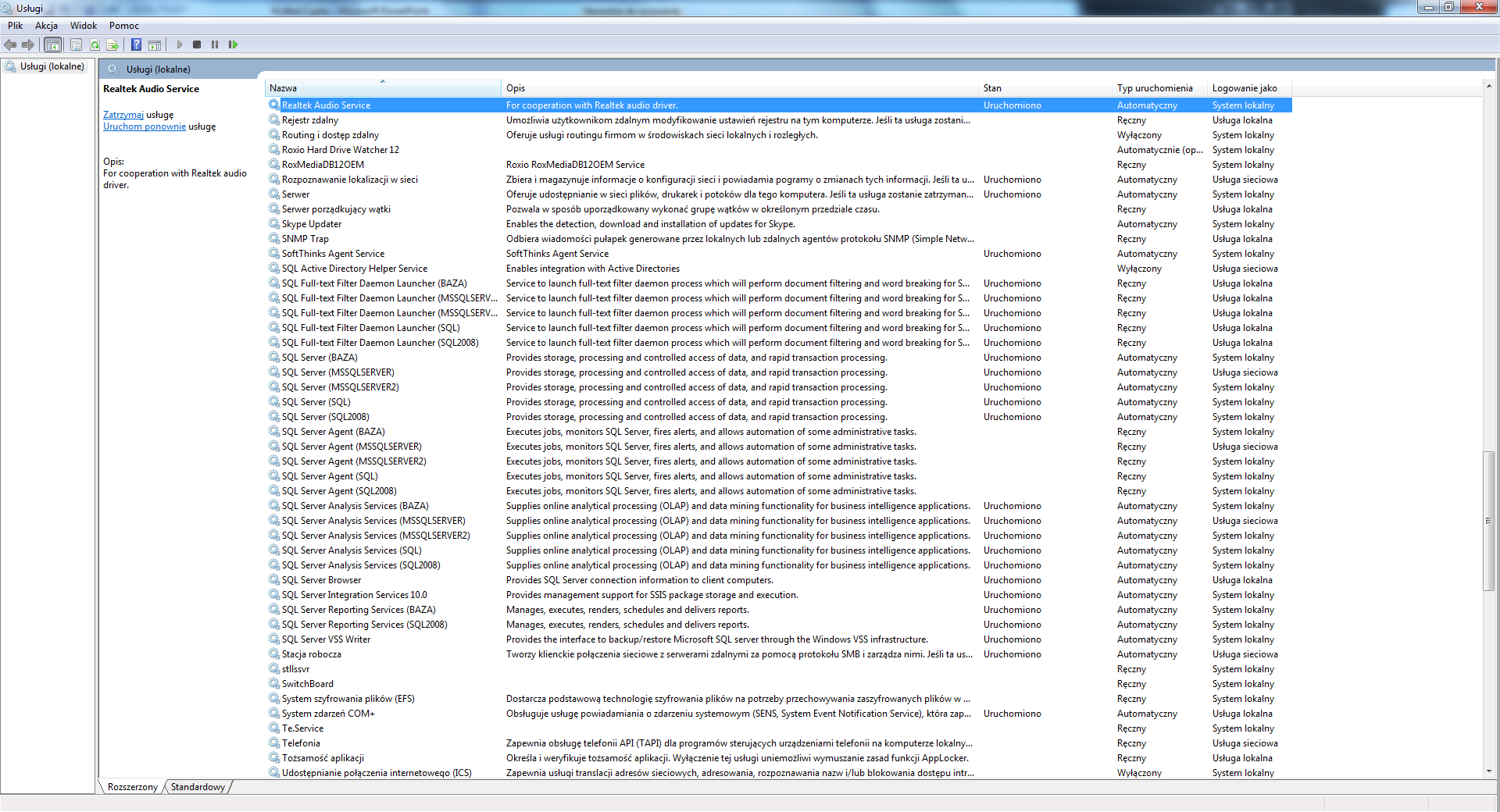Sort by the Opis column header
Screen dimensions: 1500x812
[740, 88]
